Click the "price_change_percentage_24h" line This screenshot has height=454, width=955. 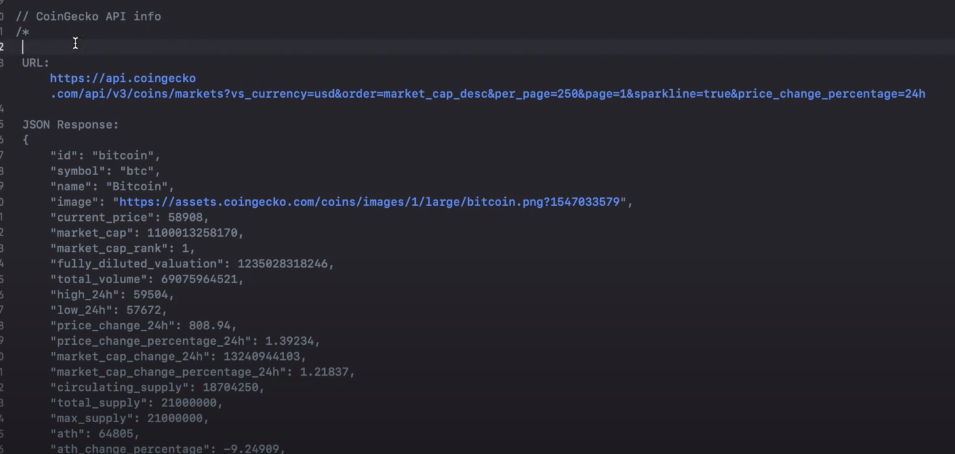pyautogui.click(x=185, y=341)
